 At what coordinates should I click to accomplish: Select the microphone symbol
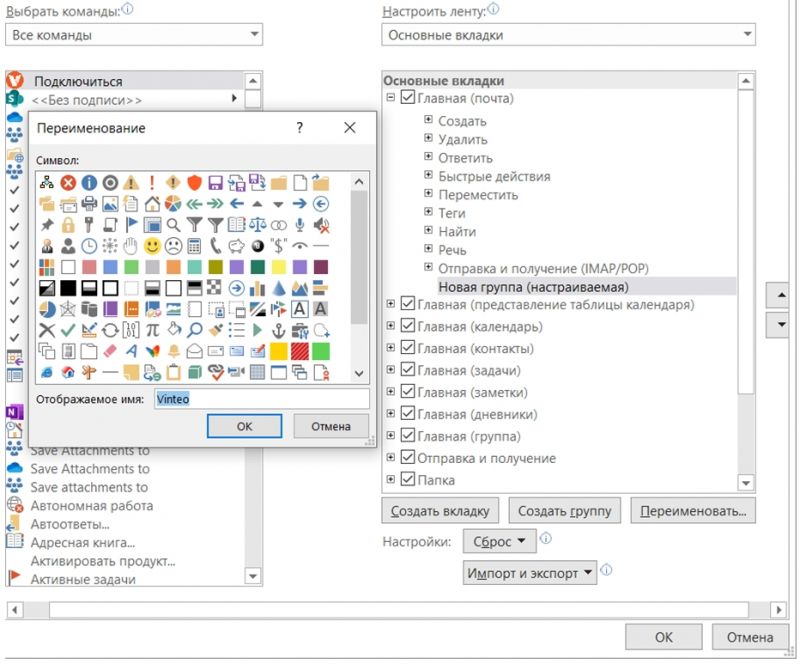coord(300,225)
